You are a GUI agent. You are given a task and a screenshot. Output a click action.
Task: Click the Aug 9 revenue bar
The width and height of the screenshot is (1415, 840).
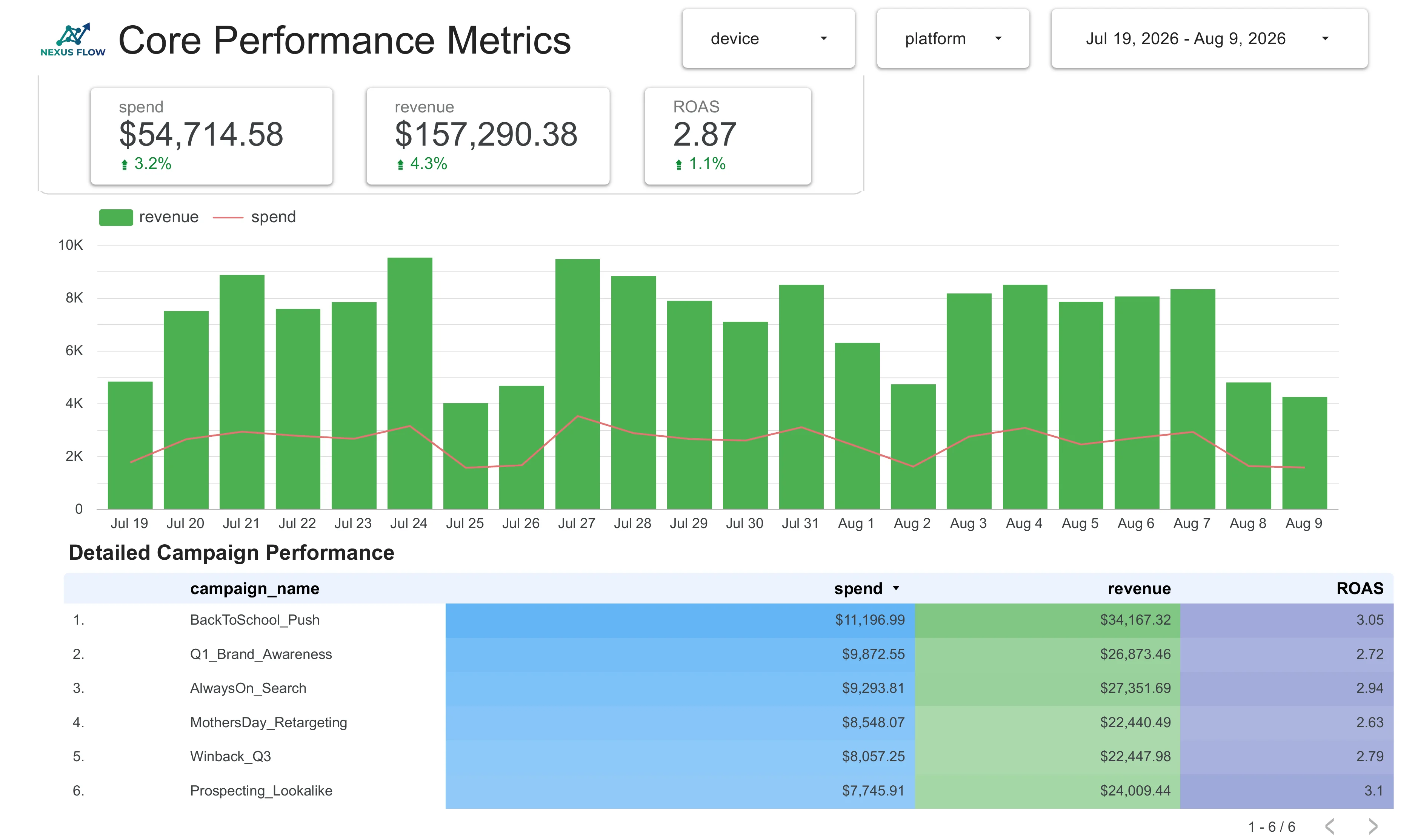click(1304, 453)
